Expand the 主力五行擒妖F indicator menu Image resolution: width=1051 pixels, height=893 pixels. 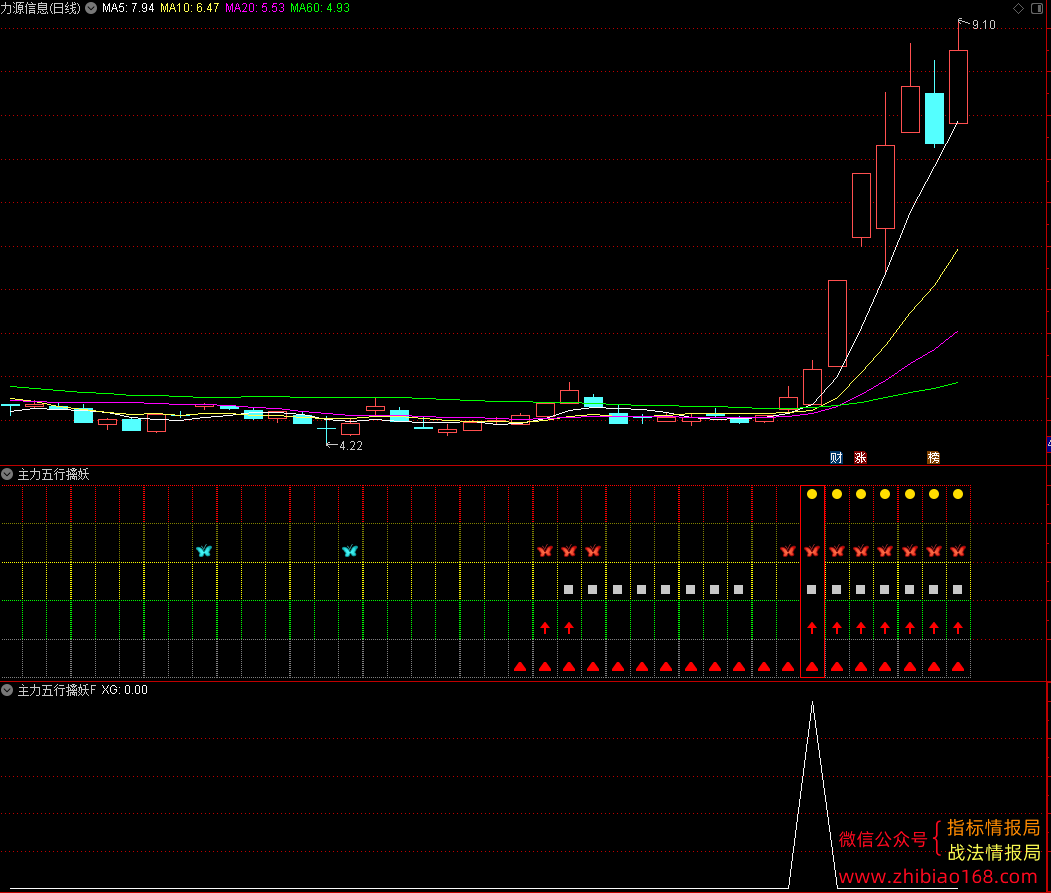(7, 690)
